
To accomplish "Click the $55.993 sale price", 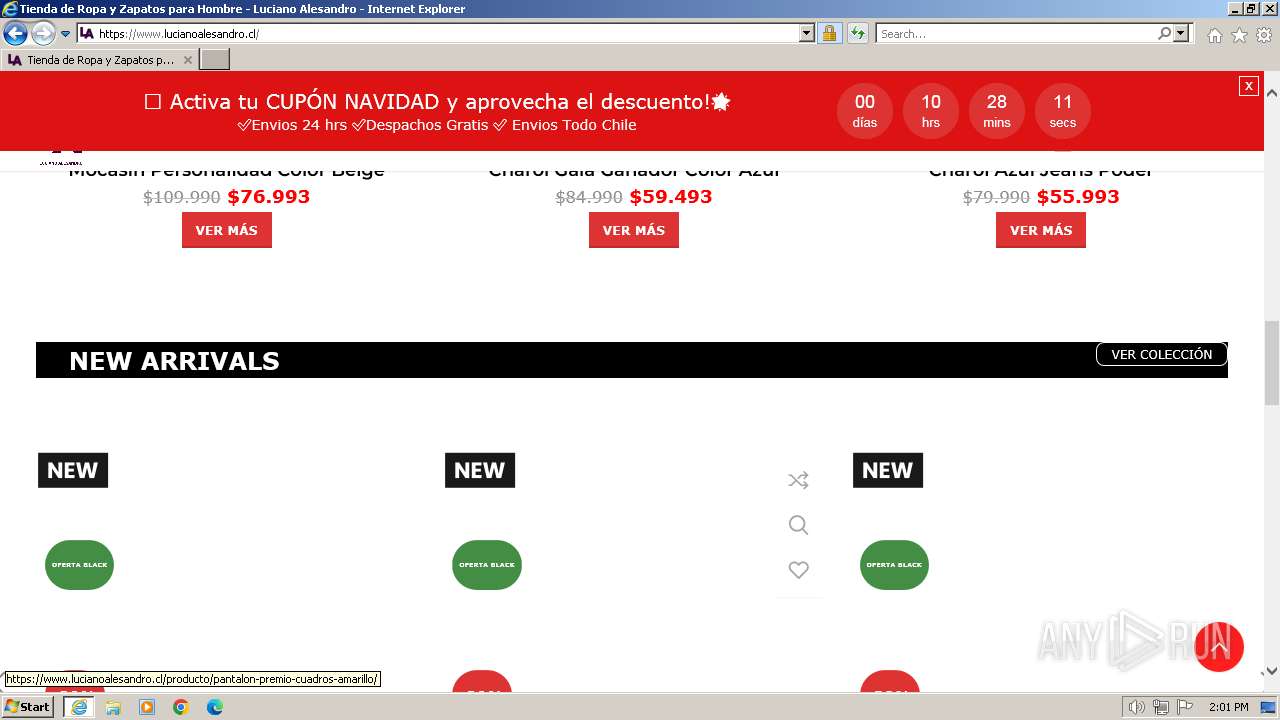I will (x=1078, y=197).
